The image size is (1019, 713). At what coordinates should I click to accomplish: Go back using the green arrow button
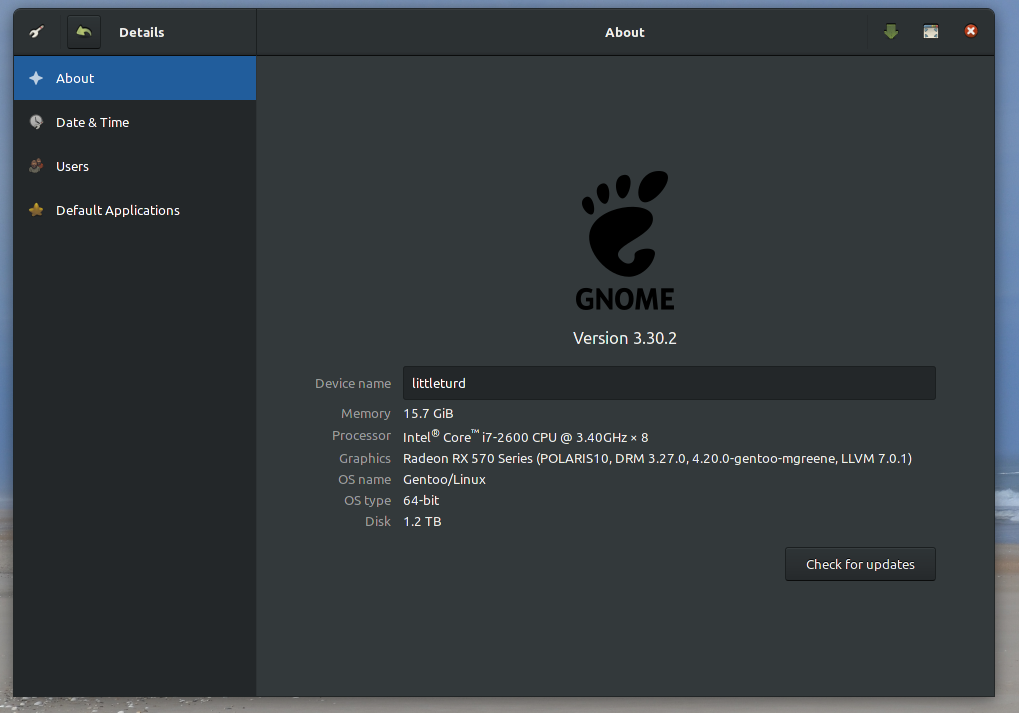coord(84,32)
